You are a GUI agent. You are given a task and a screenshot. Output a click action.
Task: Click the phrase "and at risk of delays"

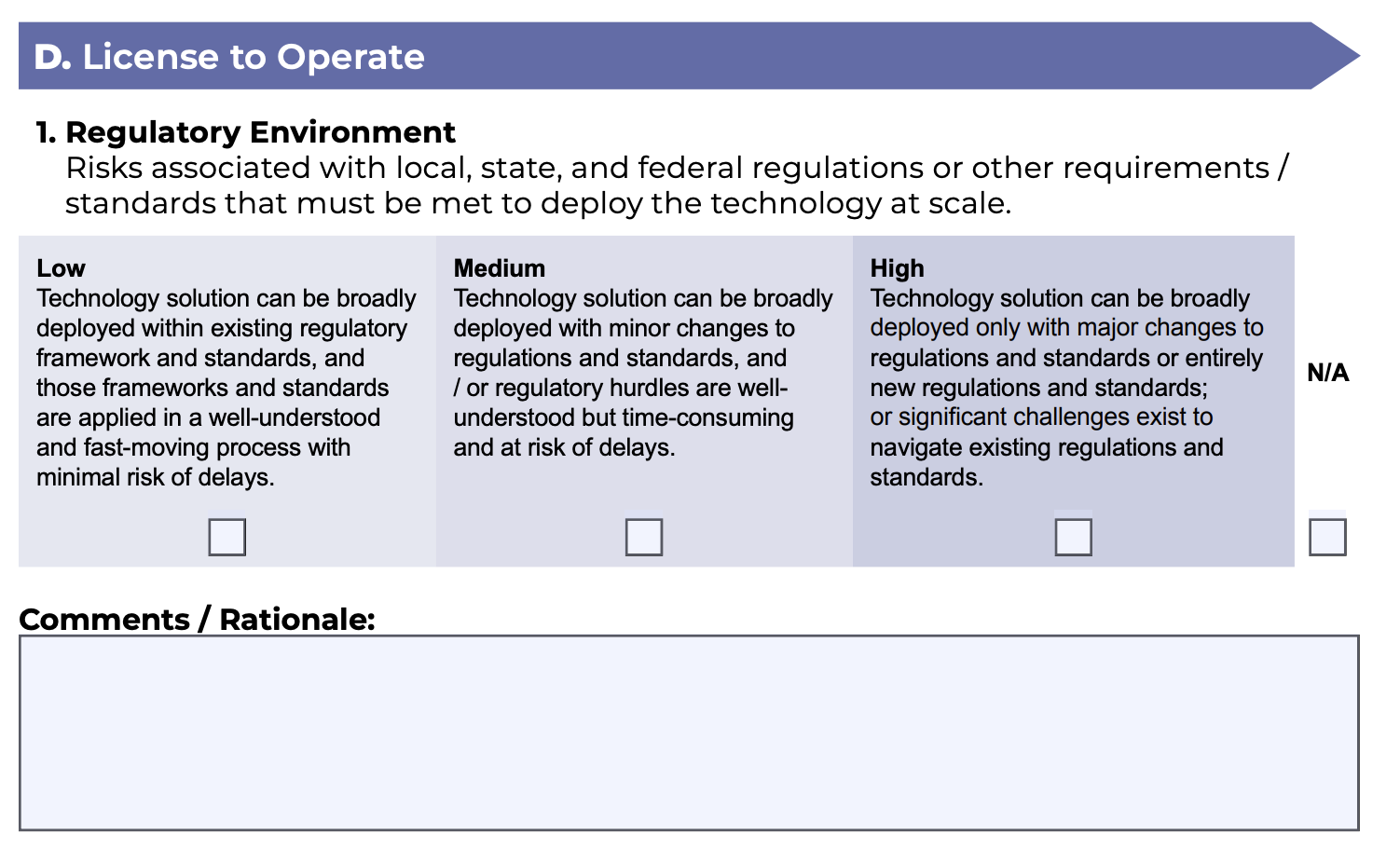coord(563,447)
